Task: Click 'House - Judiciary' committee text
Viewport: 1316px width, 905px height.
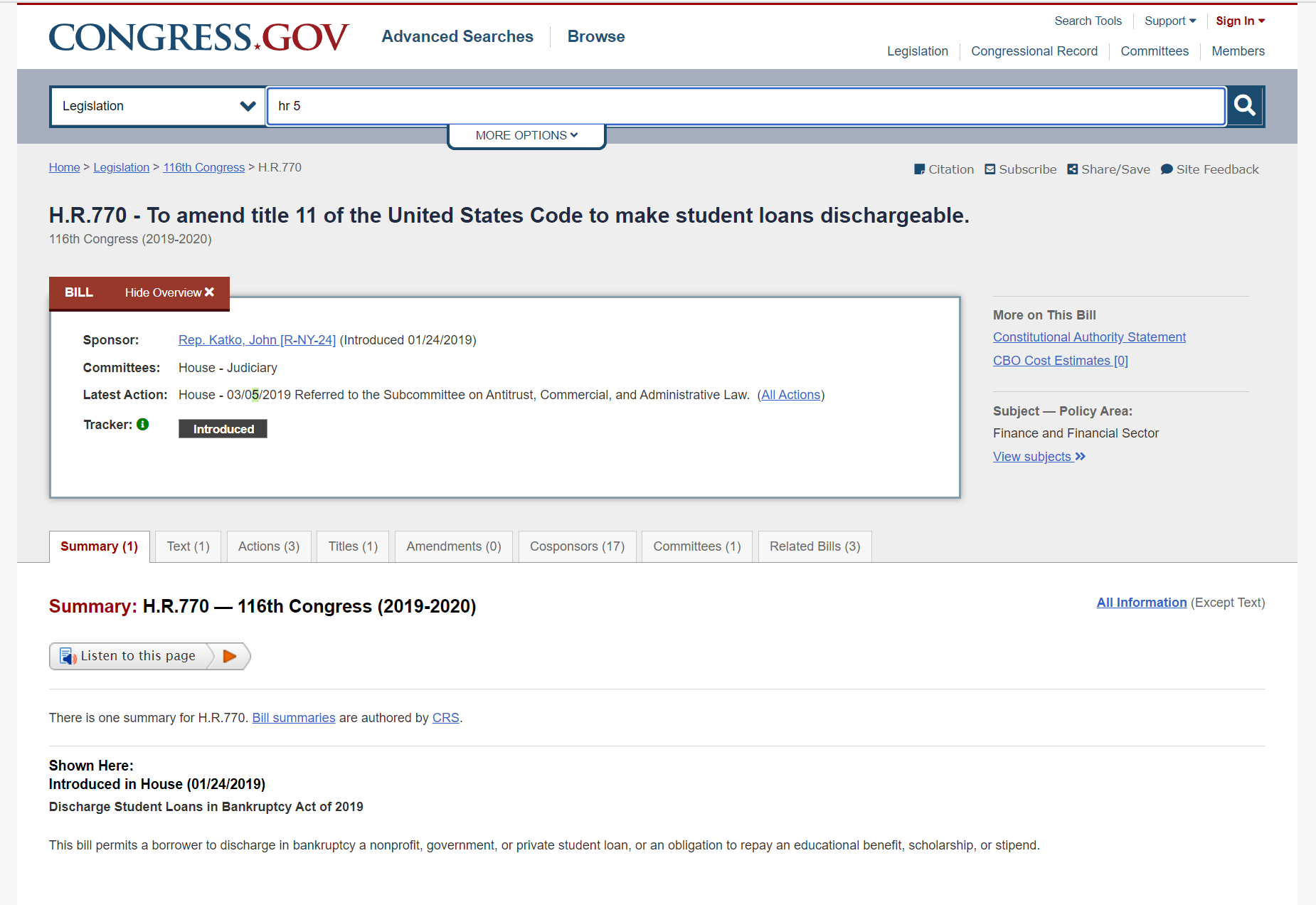Action: (228, 368)
